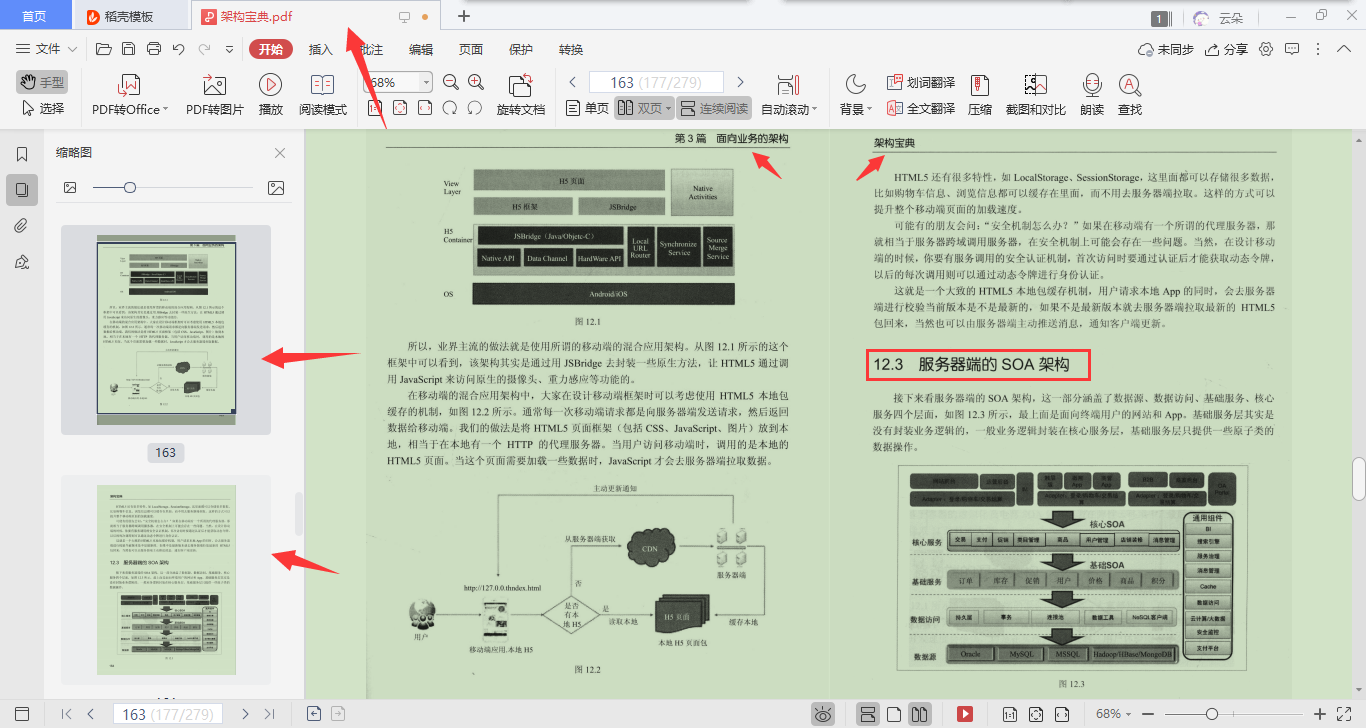Viewport: 1366px width, 728px height.
Task: Click the Print icon in quick toolbar
Action: click(x=153, y=49)
